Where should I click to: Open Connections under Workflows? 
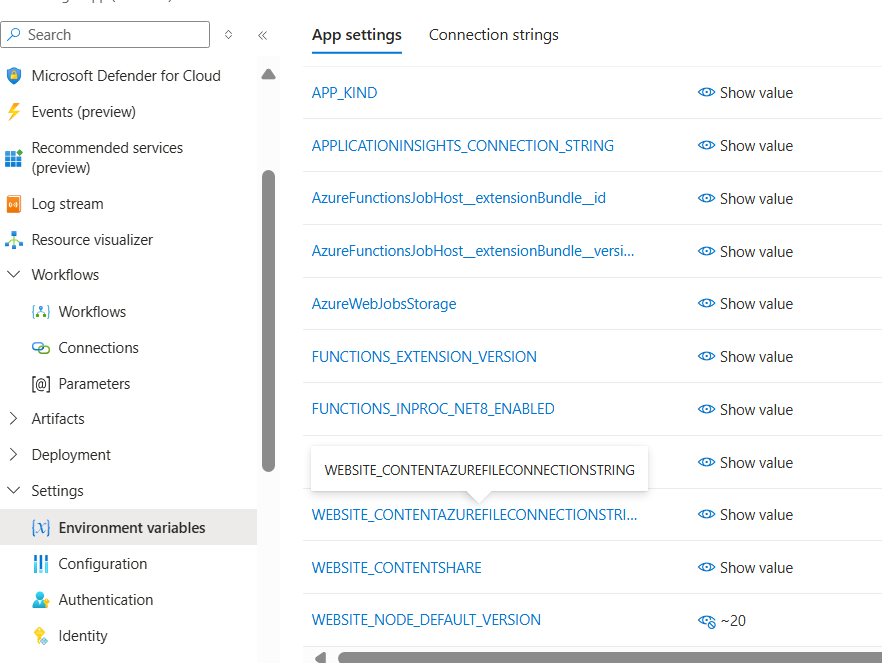98,348
